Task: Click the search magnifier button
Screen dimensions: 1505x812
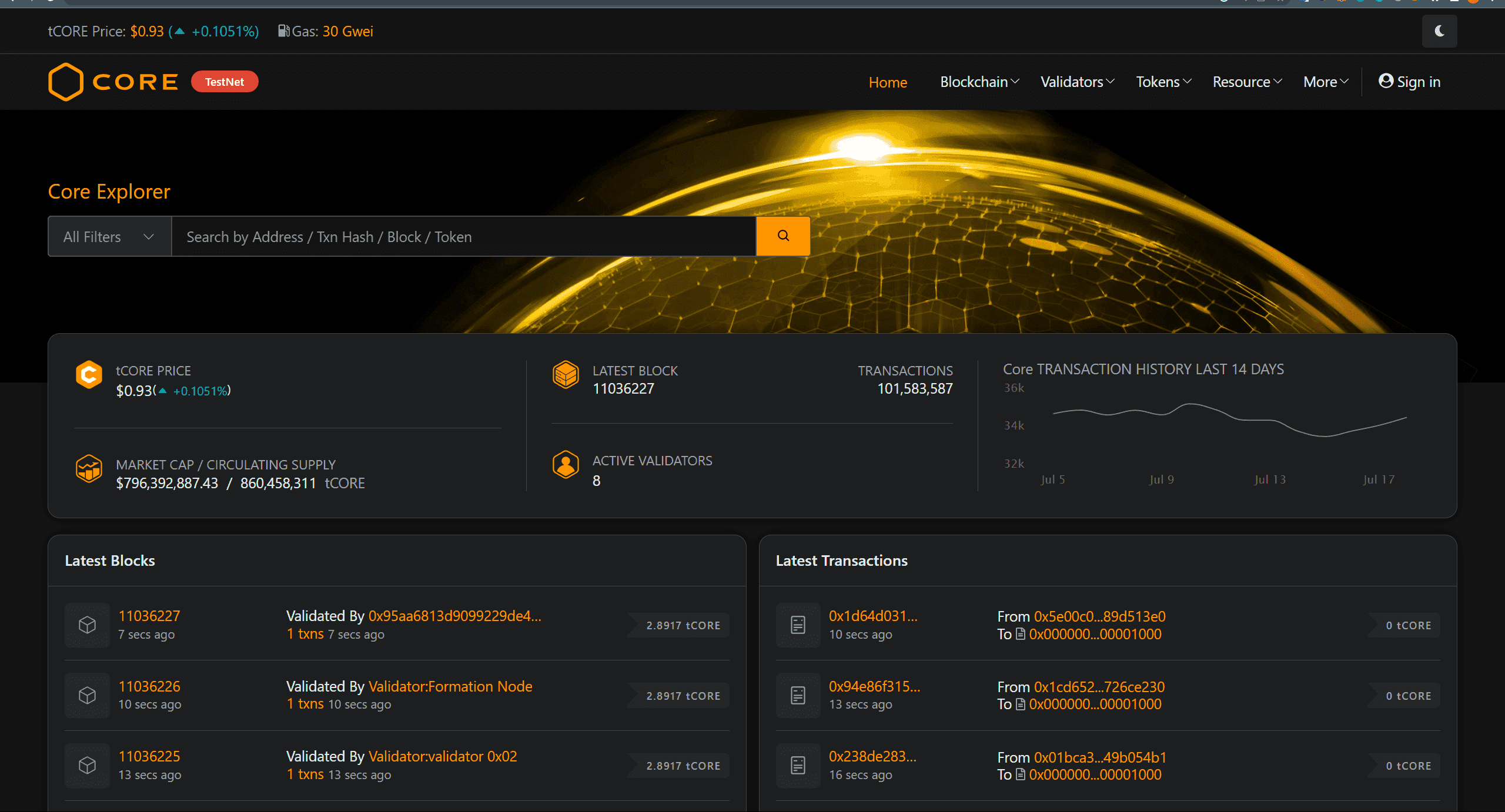Action: pos(782,236)
